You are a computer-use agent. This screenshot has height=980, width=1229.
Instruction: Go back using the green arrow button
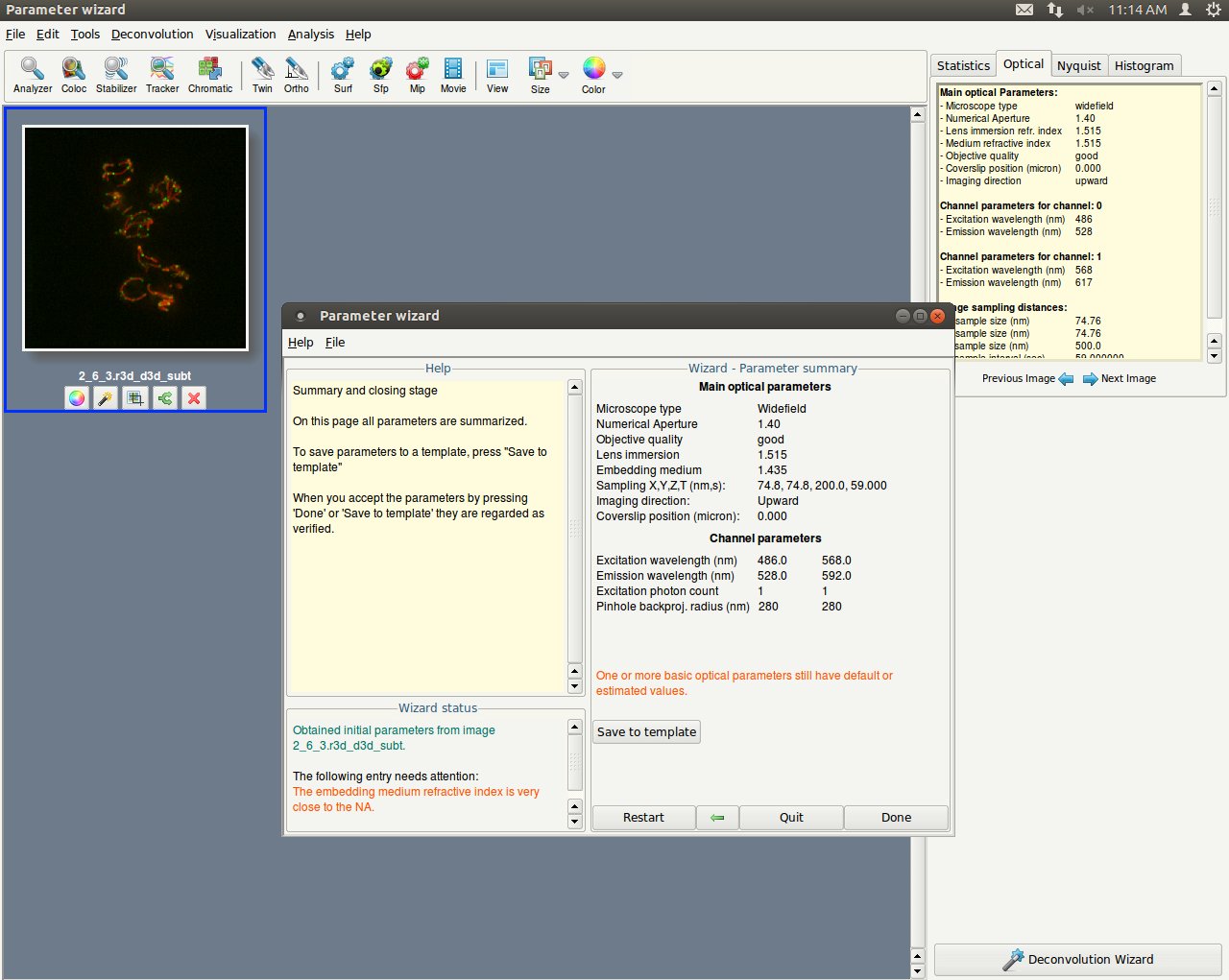pyautogui.click(x=717, y=818)
